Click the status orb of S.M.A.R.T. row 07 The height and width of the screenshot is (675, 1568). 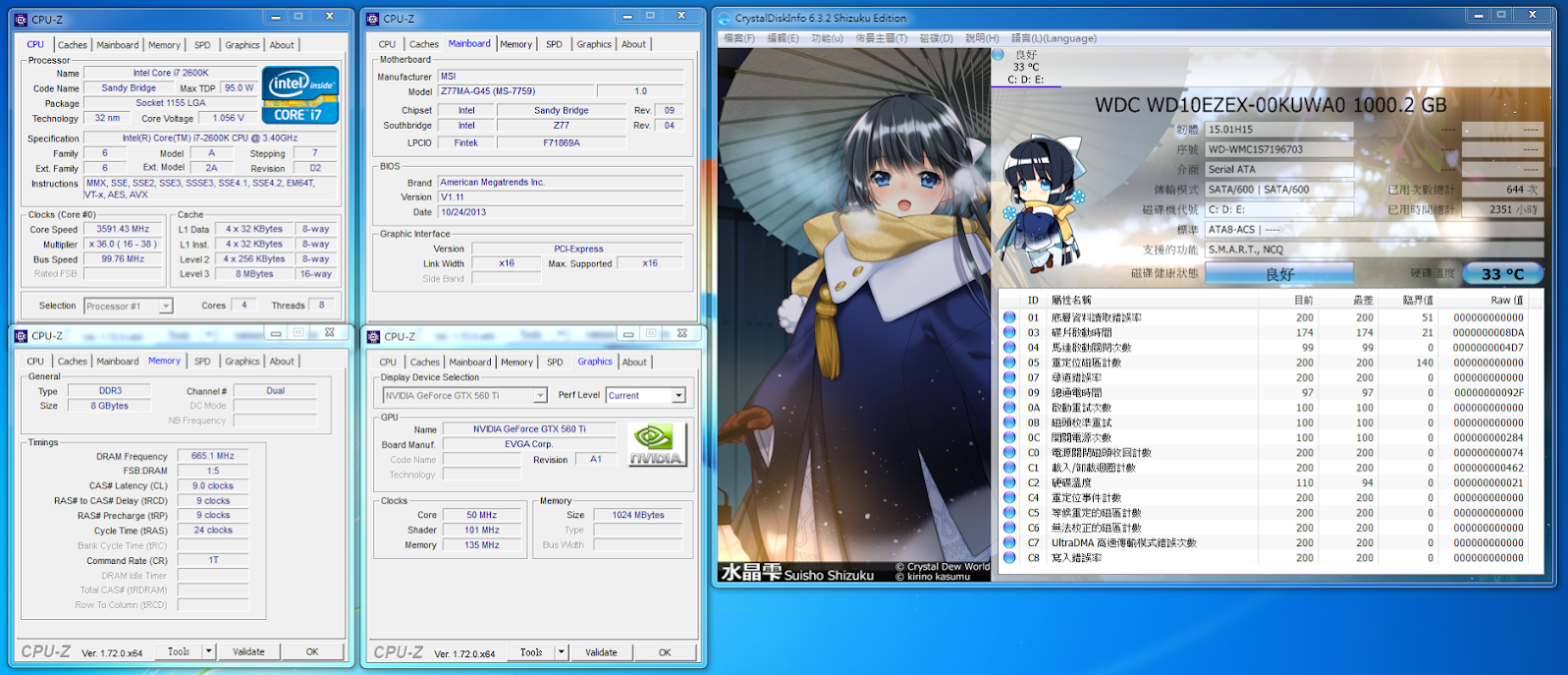pos(1008,377)
